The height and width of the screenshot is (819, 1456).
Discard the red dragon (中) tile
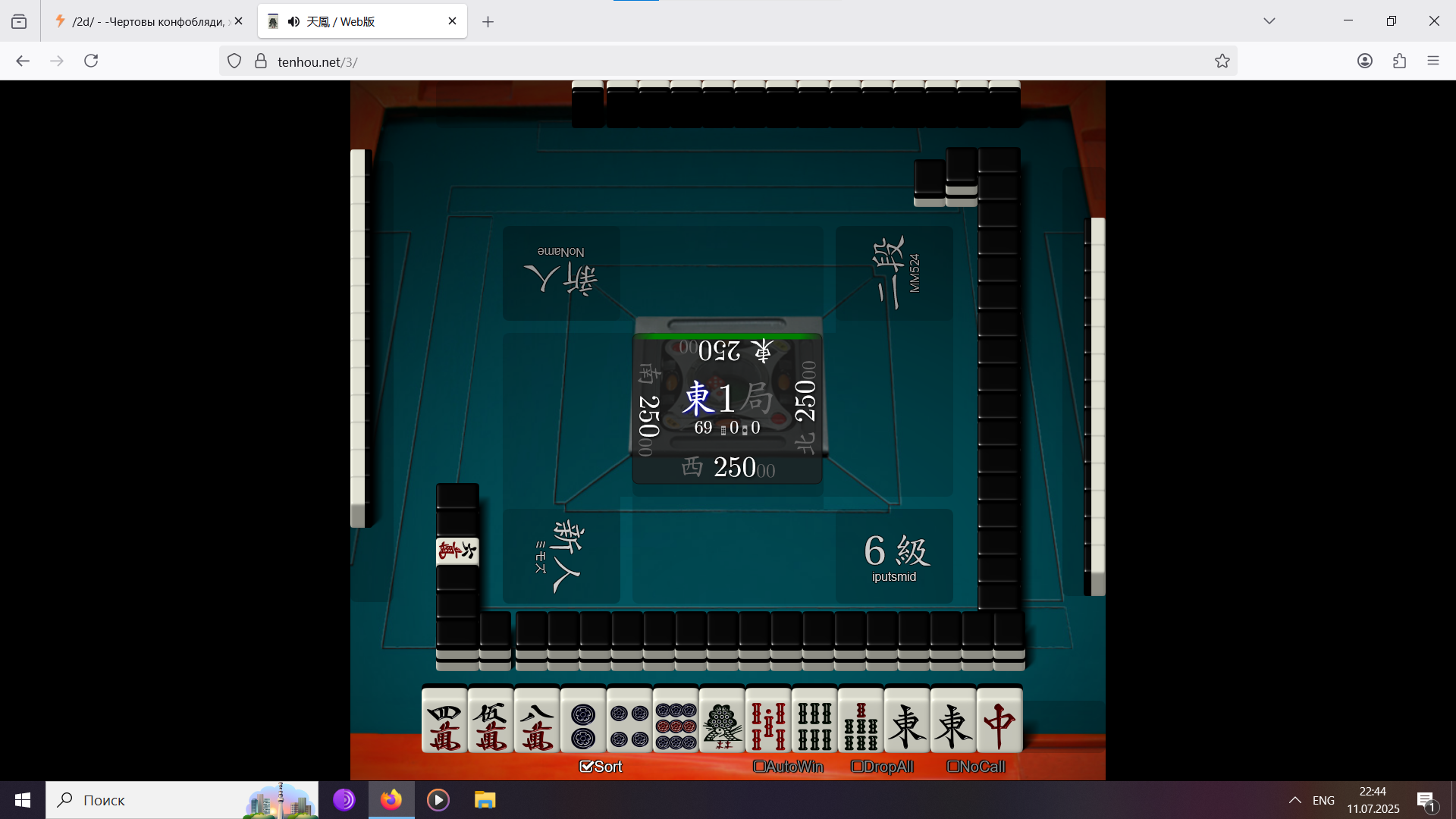(999, 720)
